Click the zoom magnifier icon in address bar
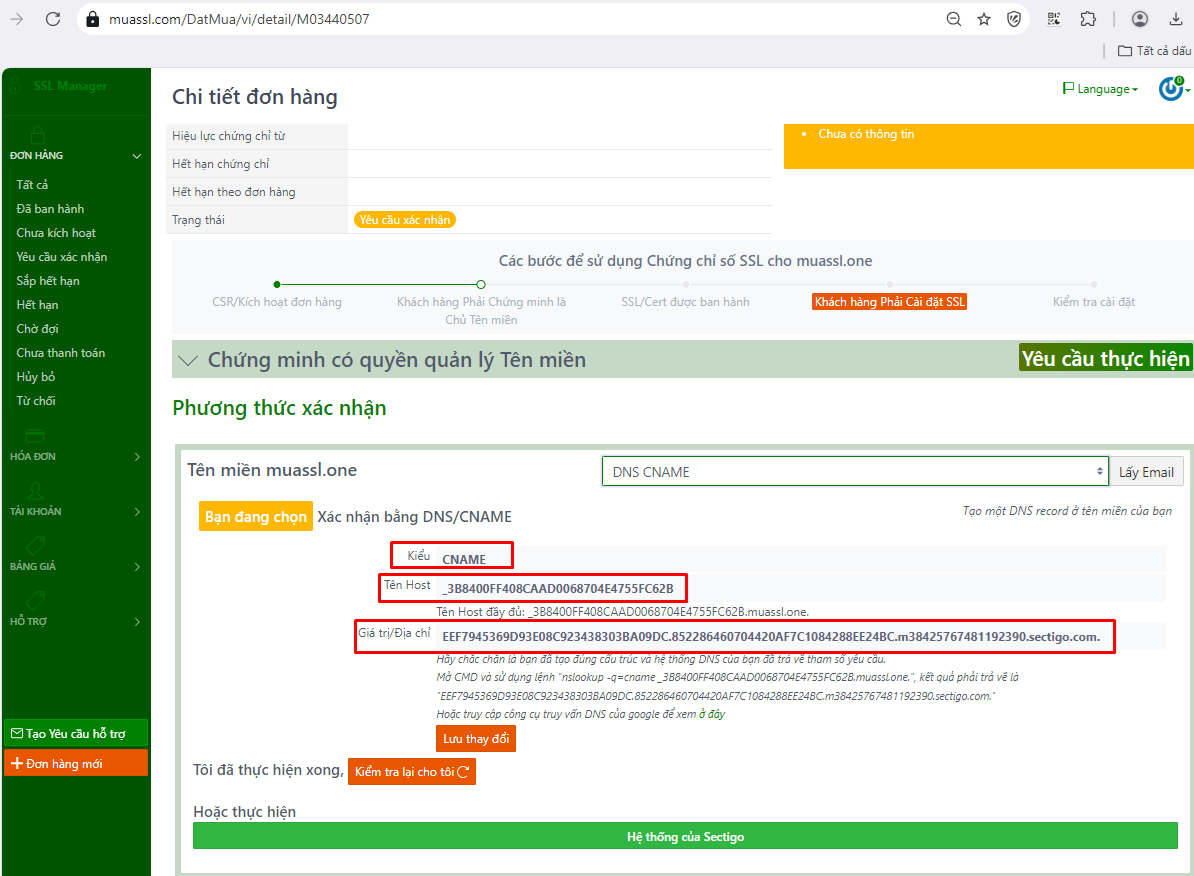This screenshot has height=876, width=1194. [x=954, y=19]
